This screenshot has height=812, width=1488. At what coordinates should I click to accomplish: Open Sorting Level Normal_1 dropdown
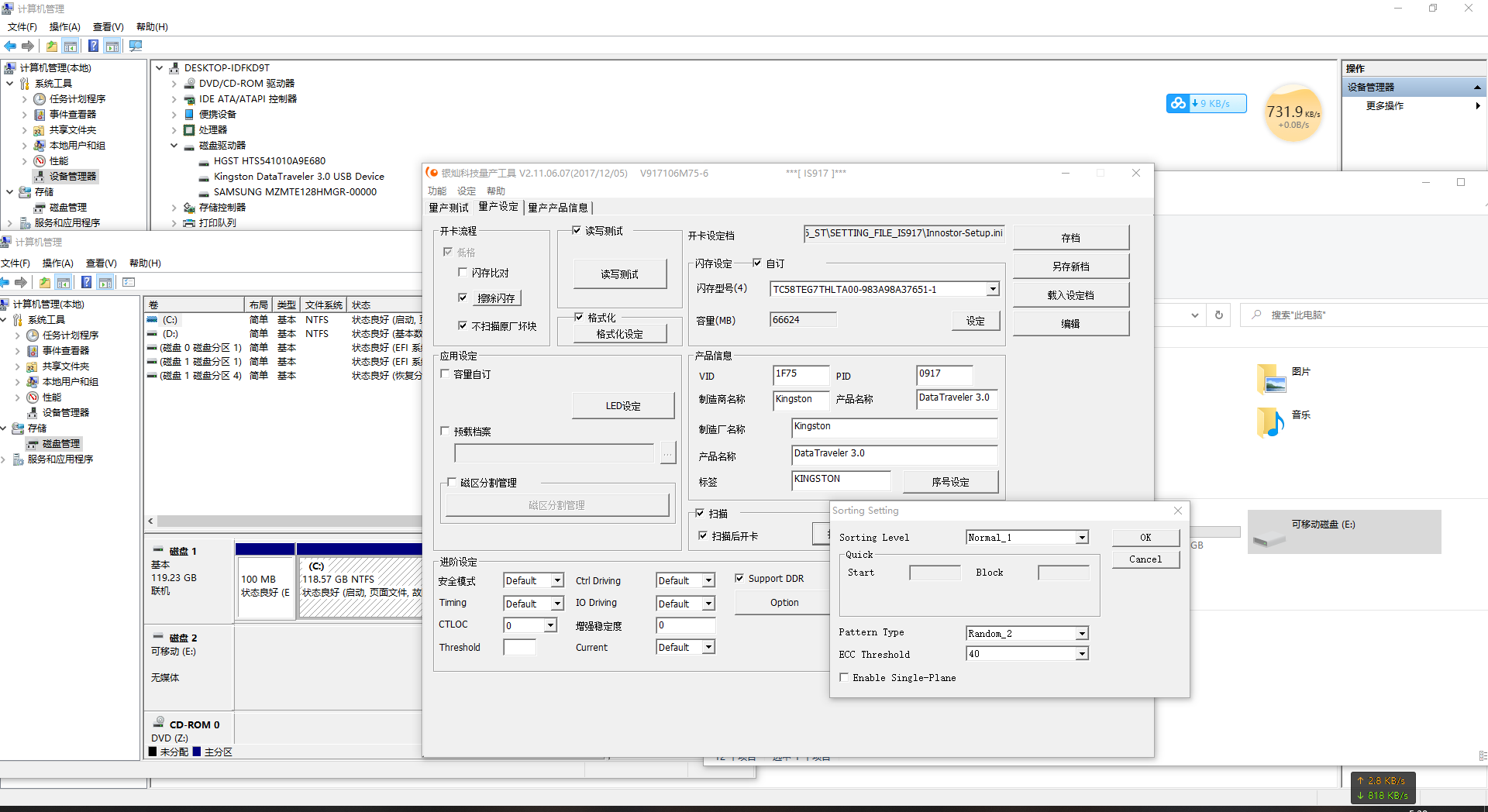(x=1082, y=538)
